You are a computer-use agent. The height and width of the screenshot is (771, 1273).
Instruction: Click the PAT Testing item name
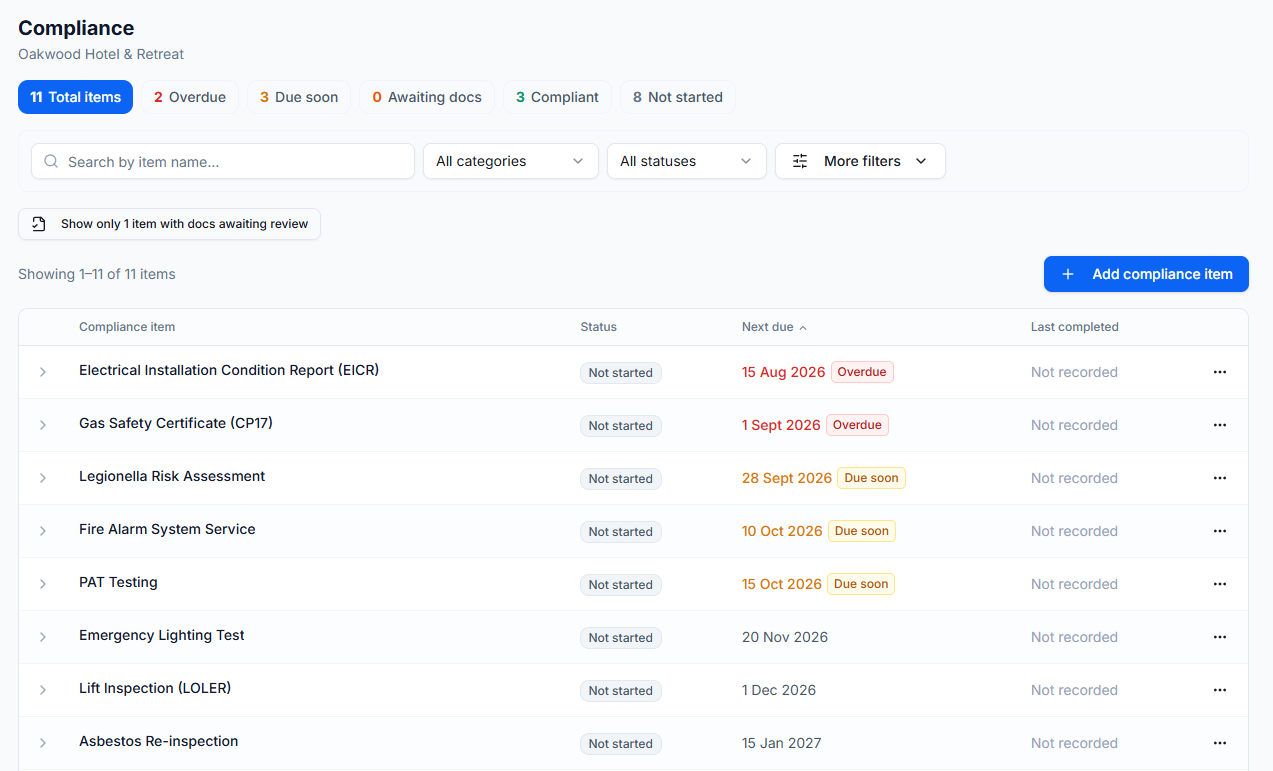coord(118,582)
